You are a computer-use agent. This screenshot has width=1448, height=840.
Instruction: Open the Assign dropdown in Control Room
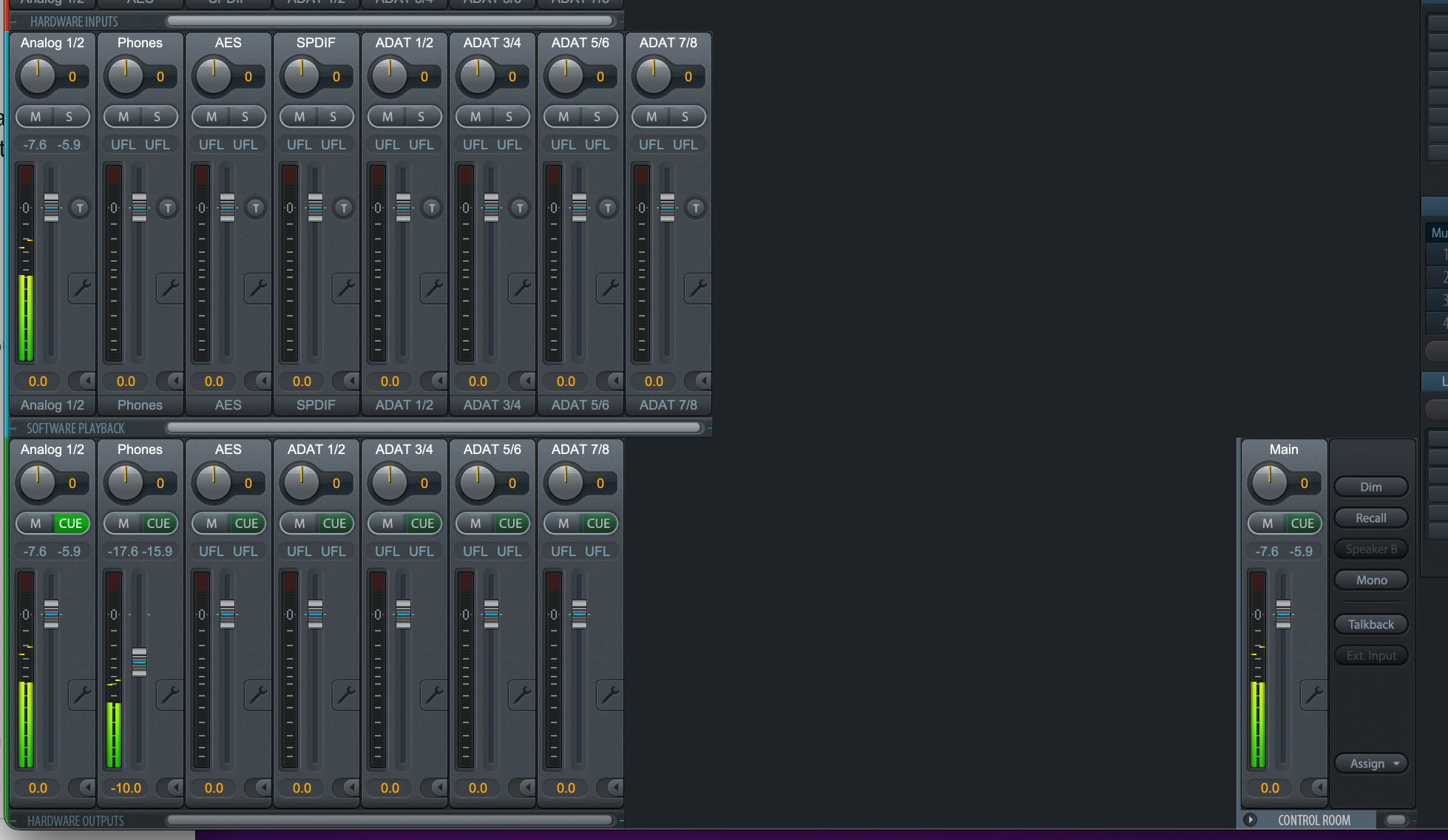coord(1371,764)
